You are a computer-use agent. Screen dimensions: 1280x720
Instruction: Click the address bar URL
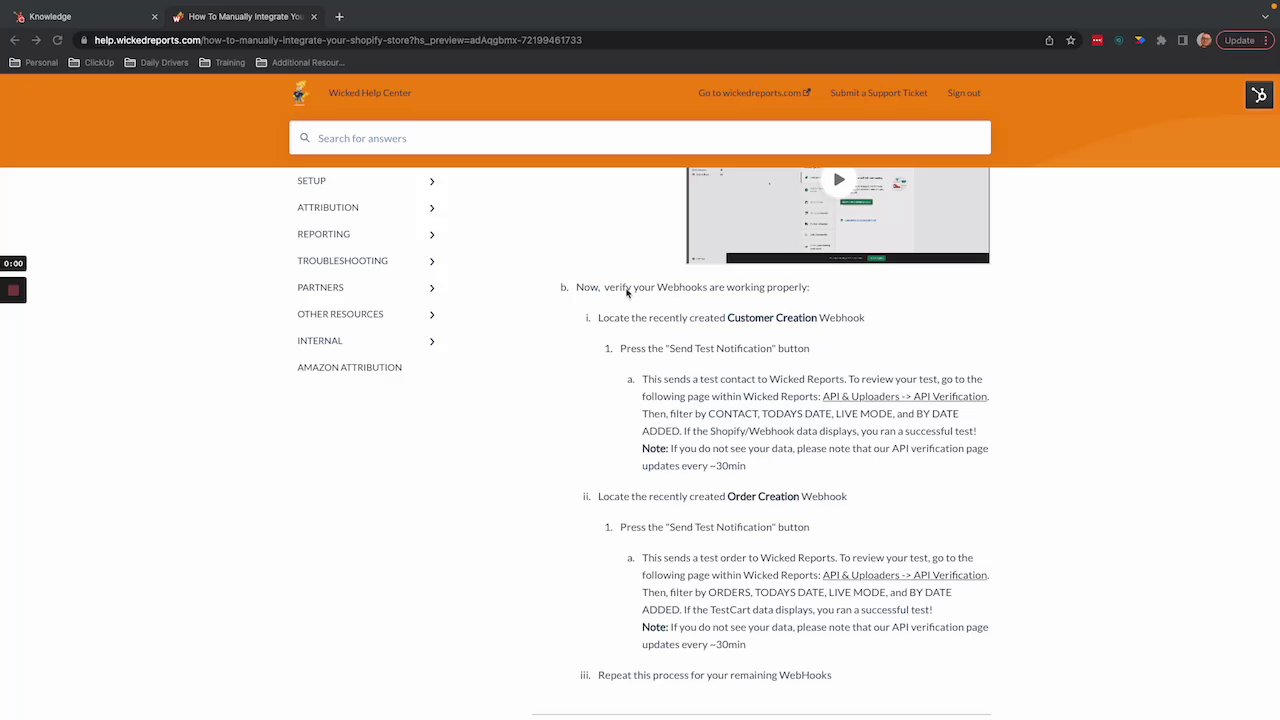coord(338,40)
